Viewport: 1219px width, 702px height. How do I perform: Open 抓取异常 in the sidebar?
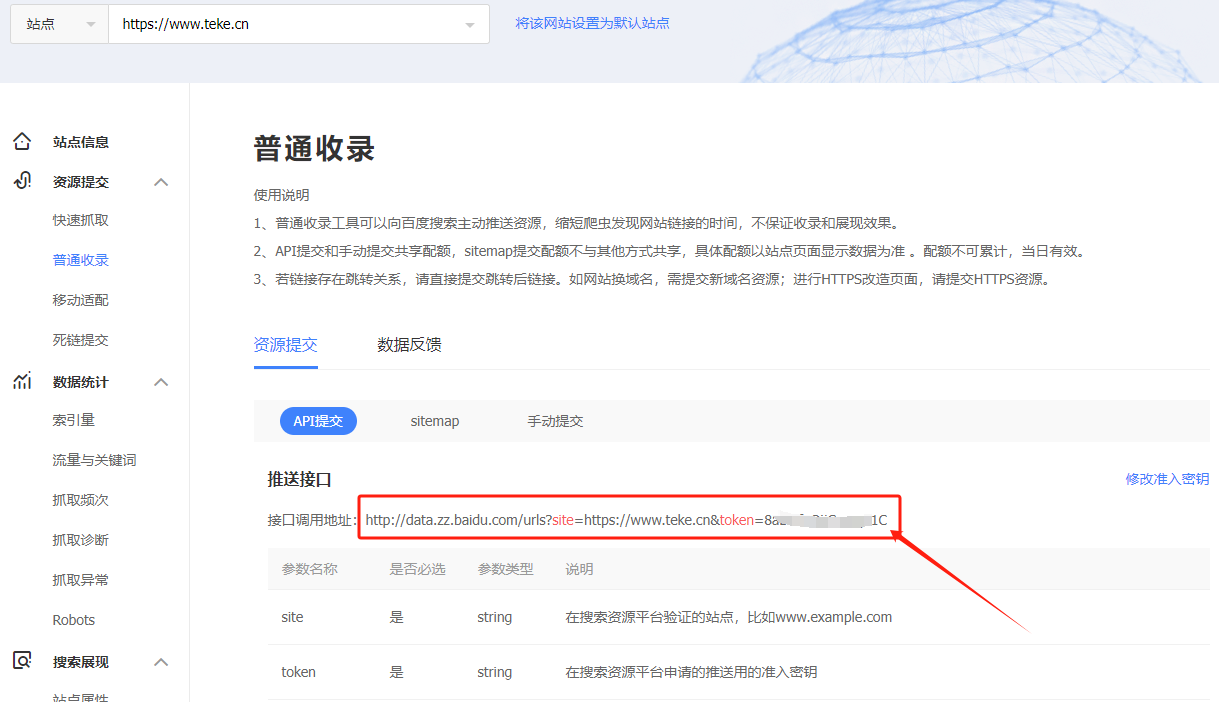click(81, 580)
